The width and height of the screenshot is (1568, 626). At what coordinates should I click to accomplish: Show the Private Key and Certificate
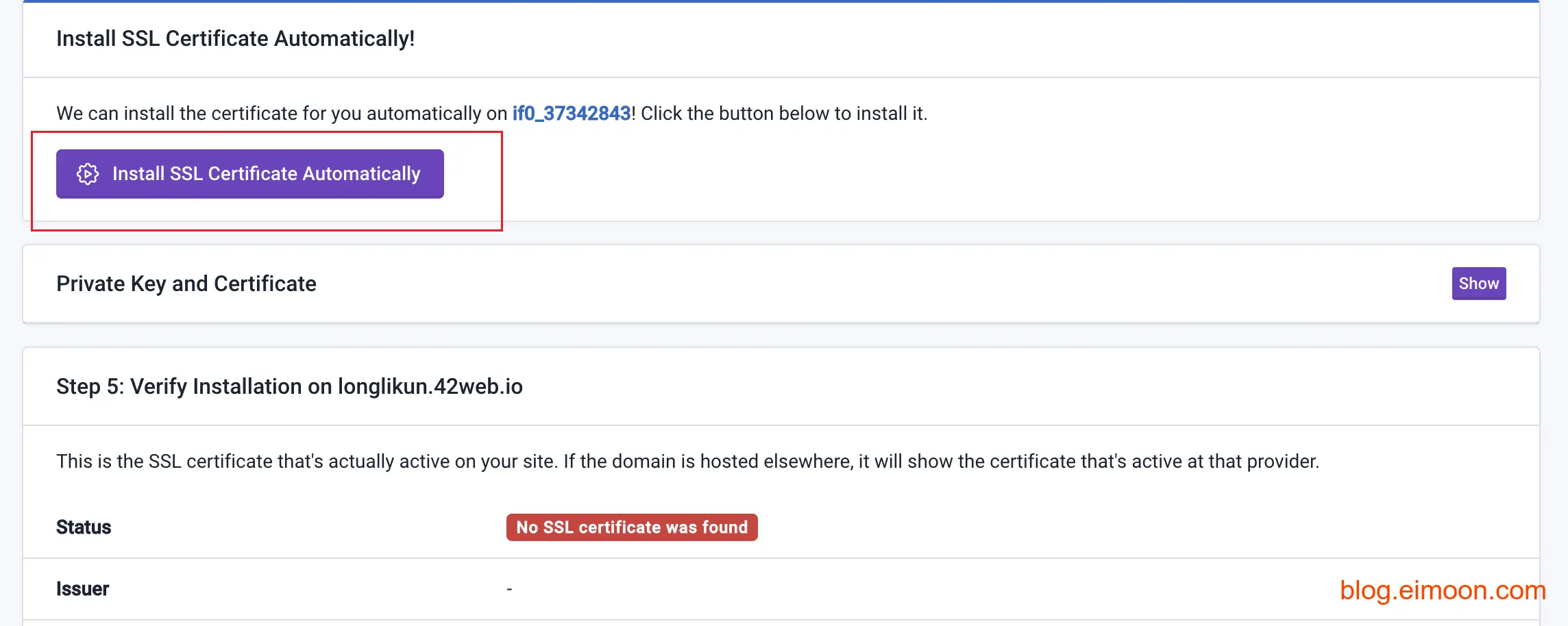coord(1478,284)
